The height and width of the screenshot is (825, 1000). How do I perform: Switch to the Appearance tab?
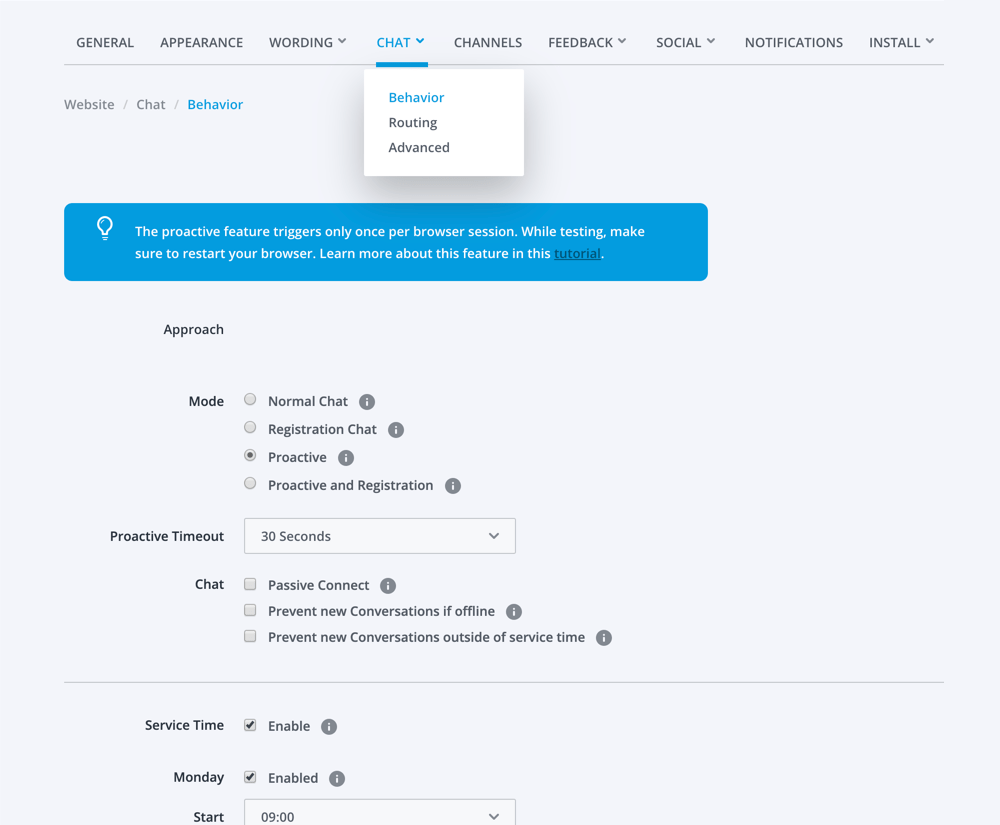pos(202,43)
